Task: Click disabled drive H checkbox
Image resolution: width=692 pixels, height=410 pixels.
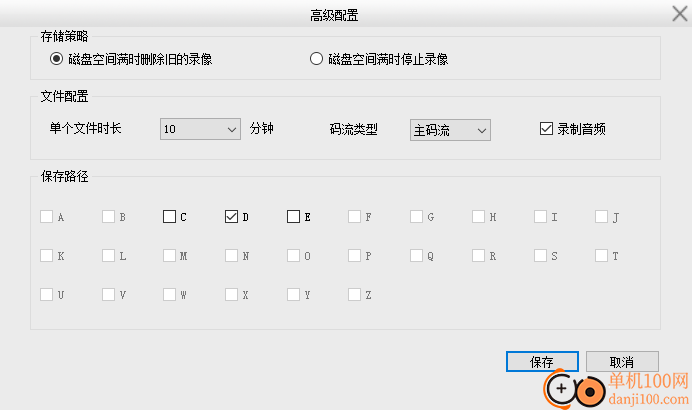Action: coord(478,217)
